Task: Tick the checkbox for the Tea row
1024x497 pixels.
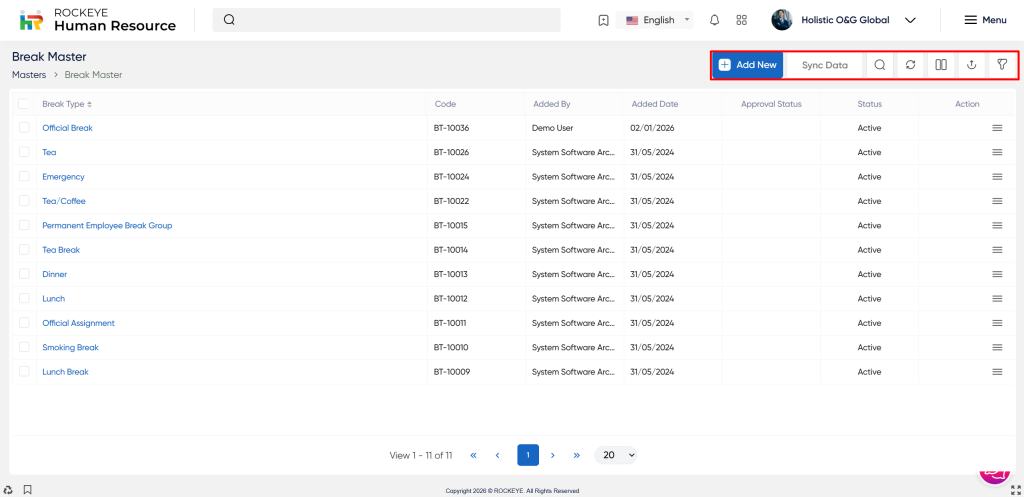Action: 24,153
